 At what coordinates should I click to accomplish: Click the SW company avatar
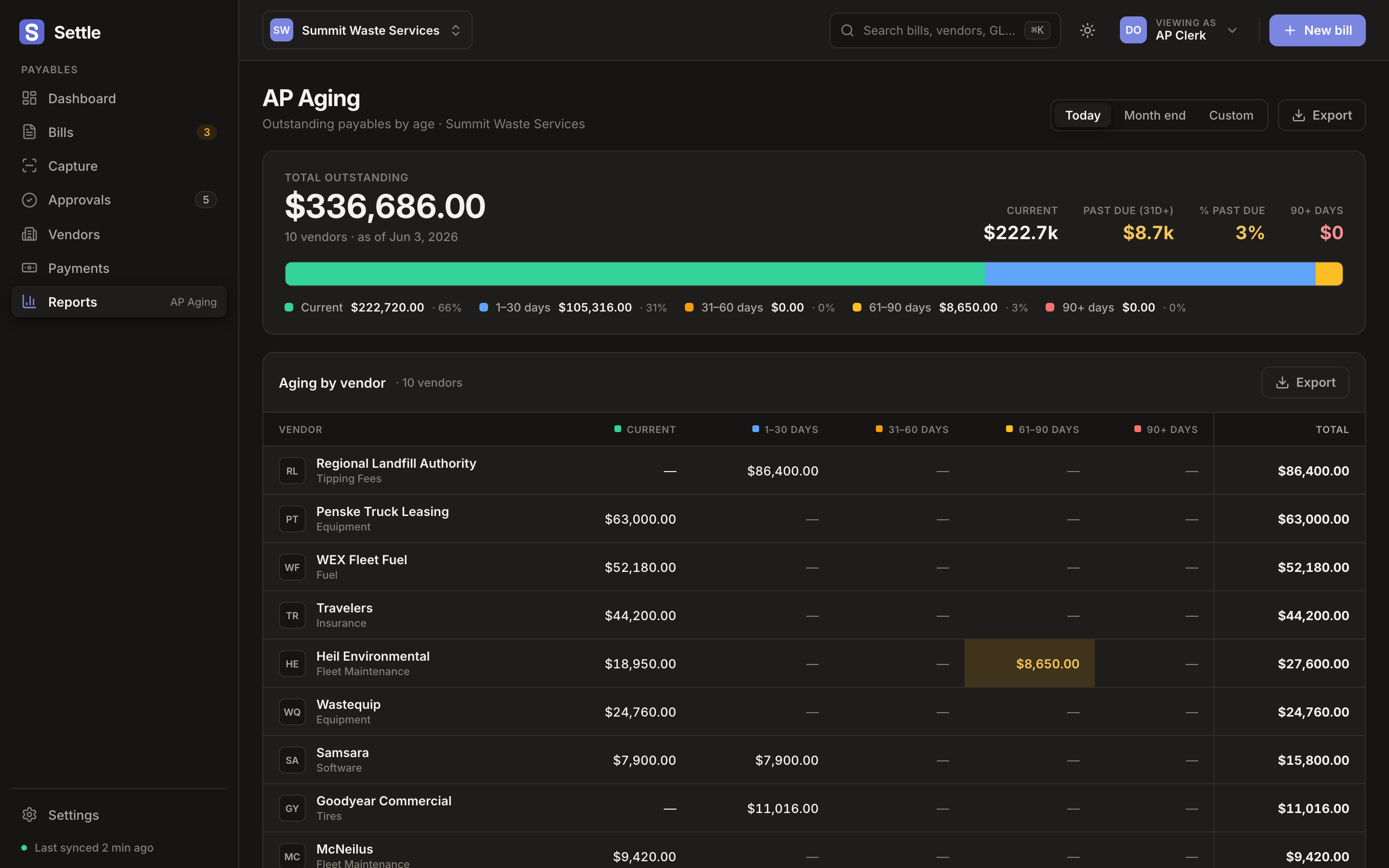(282, 30)
